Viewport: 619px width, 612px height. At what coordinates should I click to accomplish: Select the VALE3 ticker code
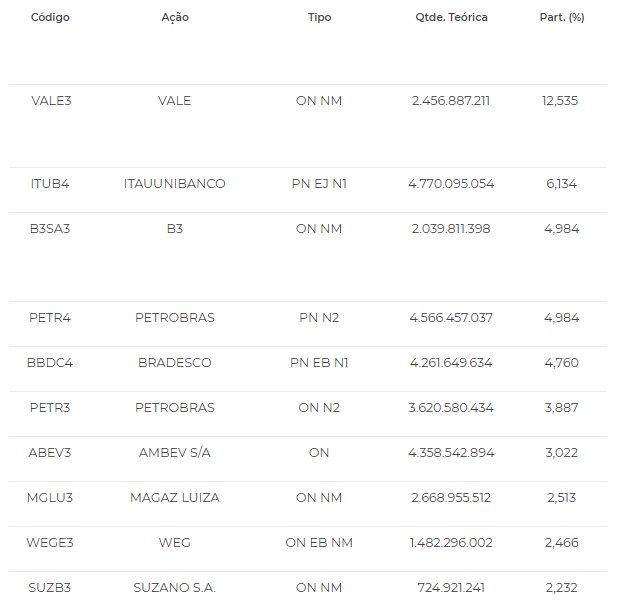coord(51,101)
